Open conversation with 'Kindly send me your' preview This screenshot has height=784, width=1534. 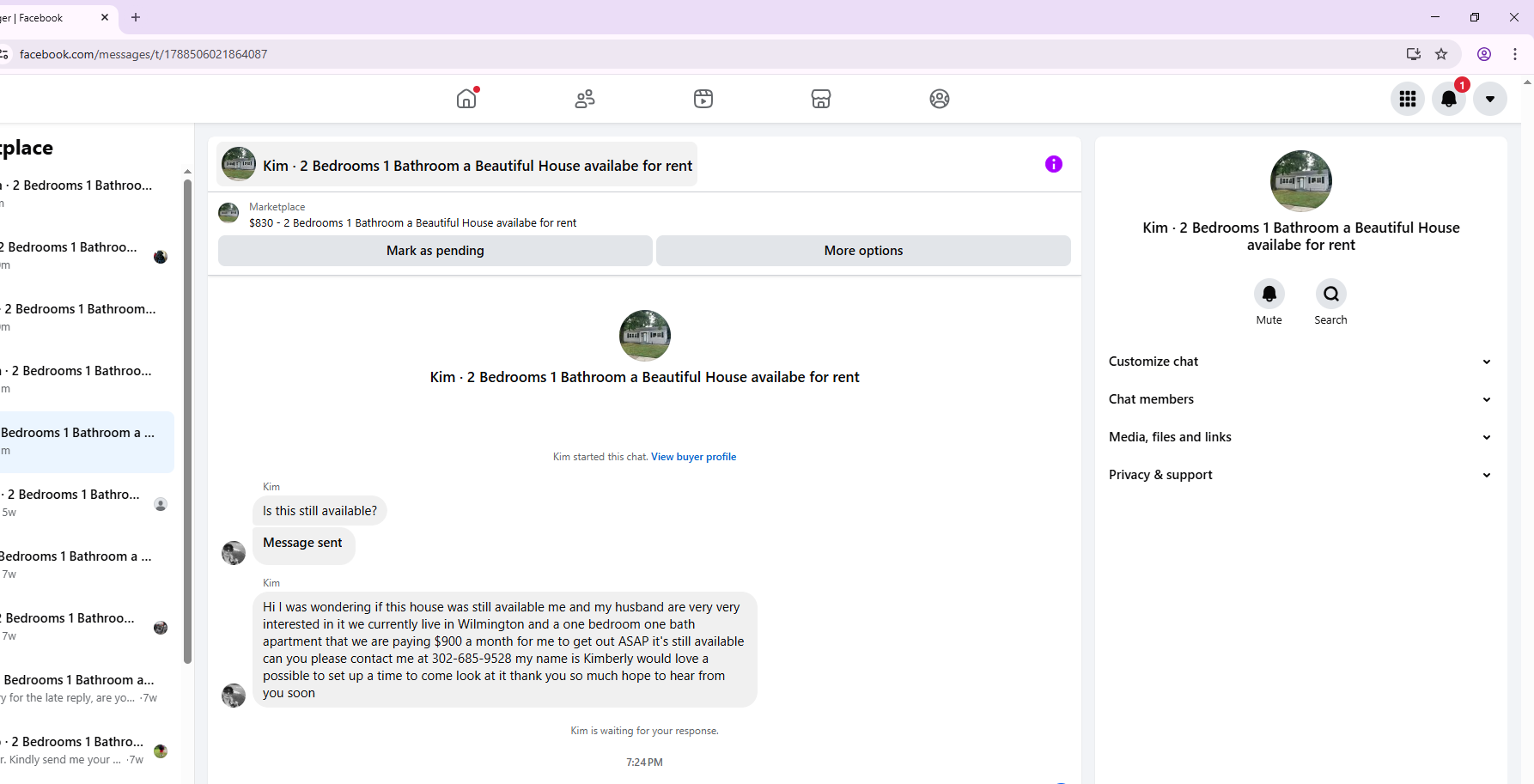[86, 751]
